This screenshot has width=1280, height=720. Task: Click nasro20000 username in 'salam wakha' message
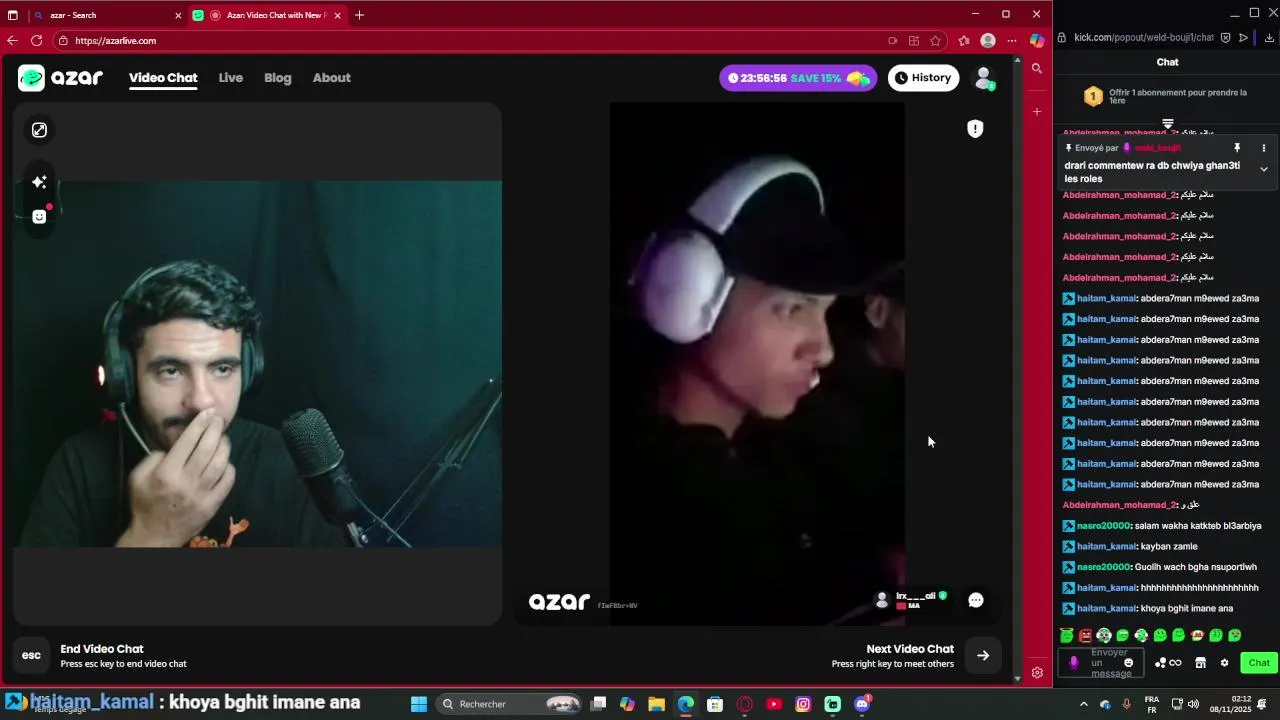click(1103, 526)
